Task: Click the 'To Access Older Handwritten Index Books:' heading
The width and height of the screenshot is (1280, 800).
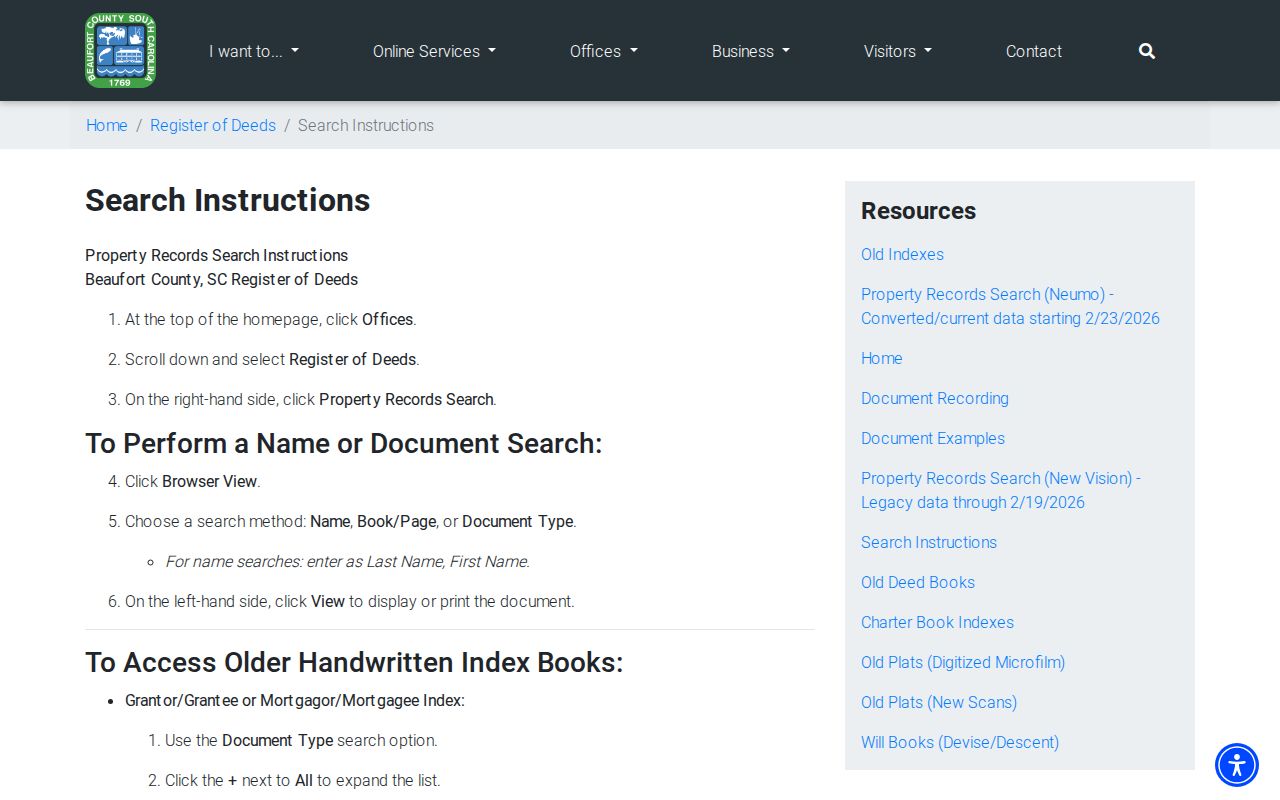Action: tap(354, 662)
